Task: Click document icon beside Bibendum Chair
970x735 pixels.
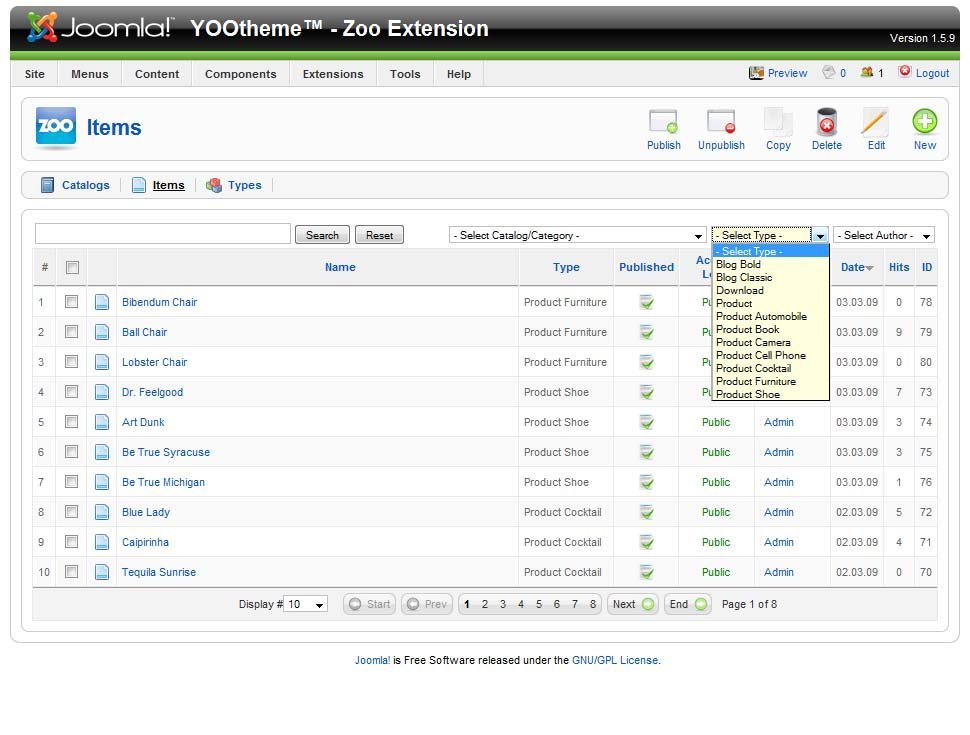Action: coord(102,302)
